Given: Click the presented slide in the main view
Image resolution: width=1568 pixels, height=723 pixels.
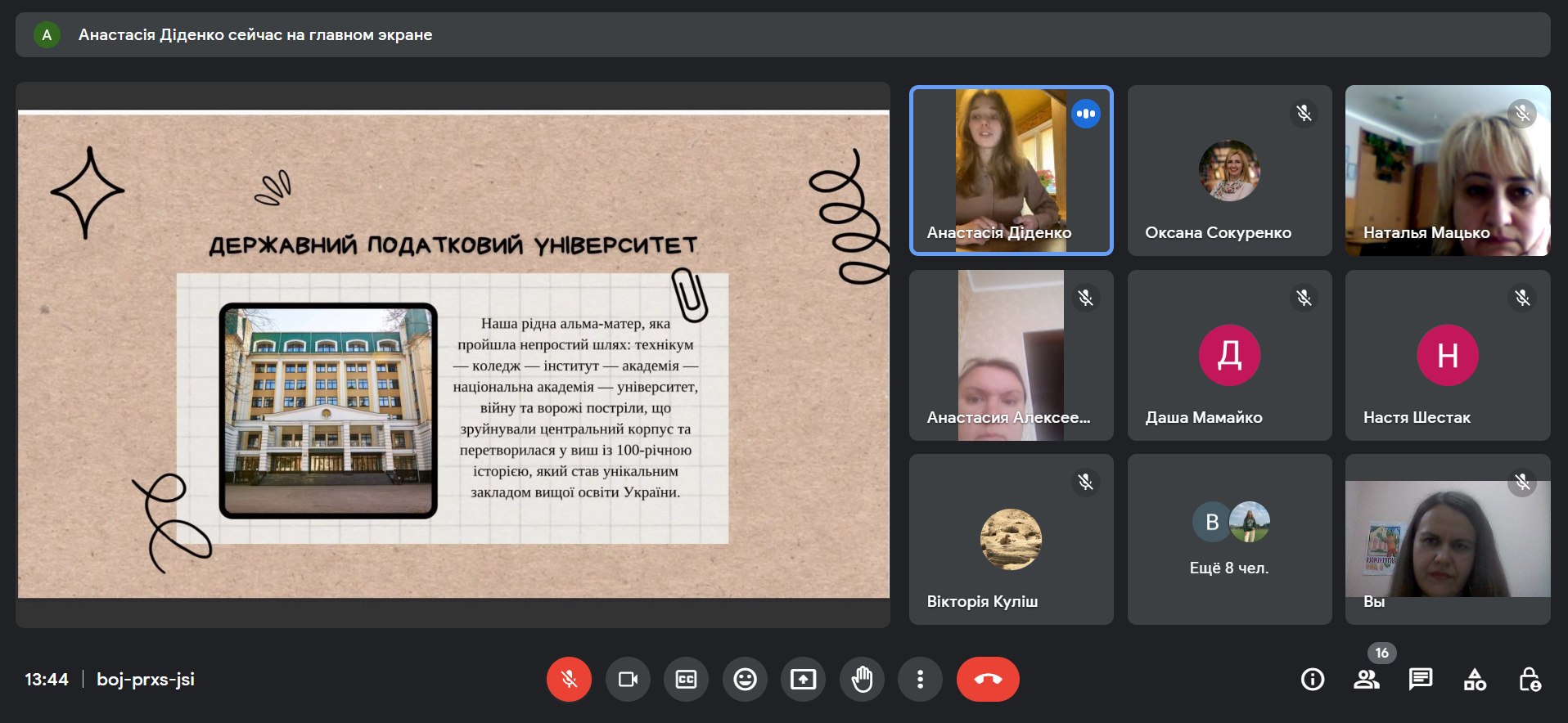Looking at the screenshot, I should click(x=453, y=354).
